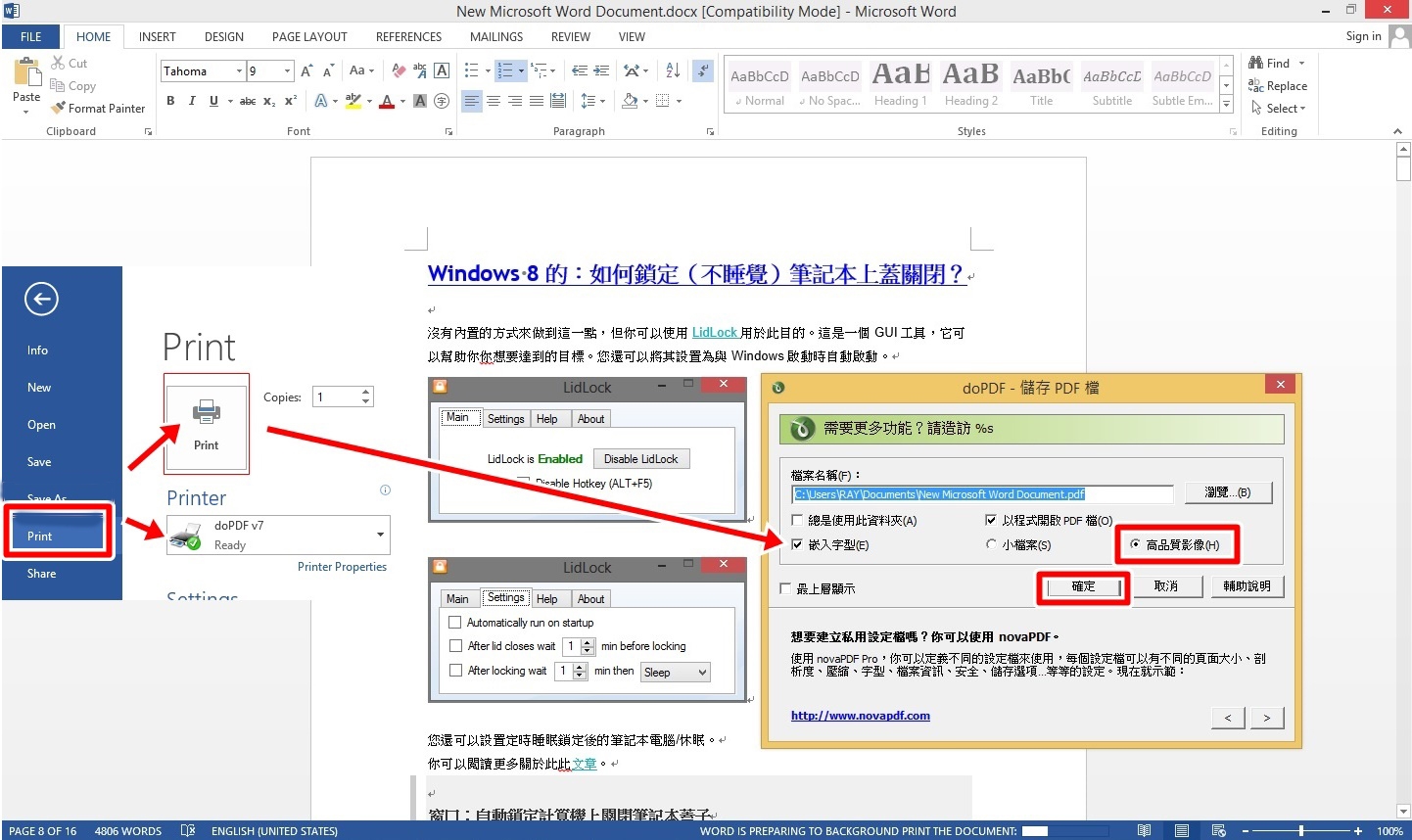
Task: Toggle 最上層顯示 checkbox
Action: tap(785, 588)
